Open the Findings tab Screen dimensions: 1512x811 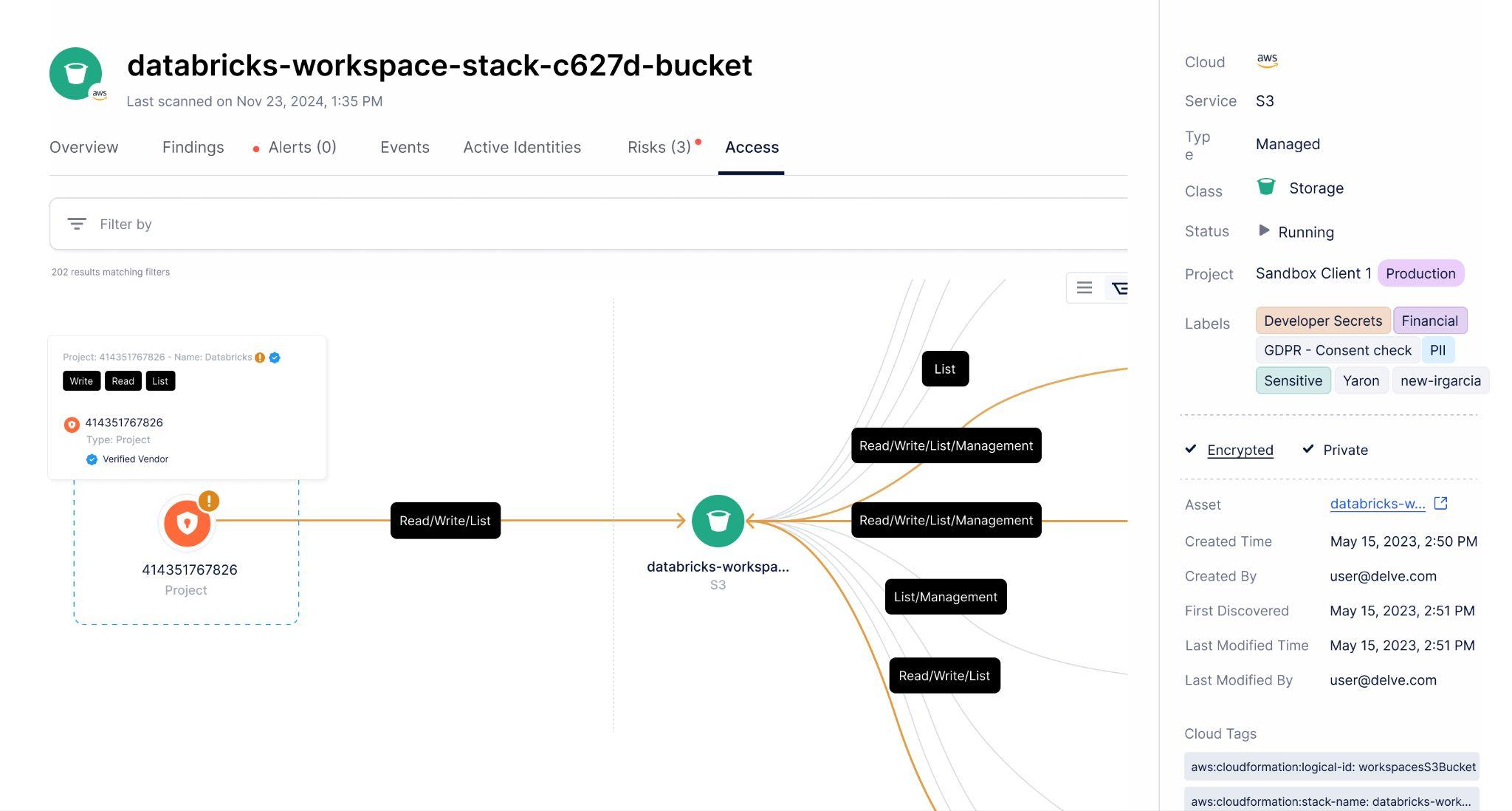193,147
